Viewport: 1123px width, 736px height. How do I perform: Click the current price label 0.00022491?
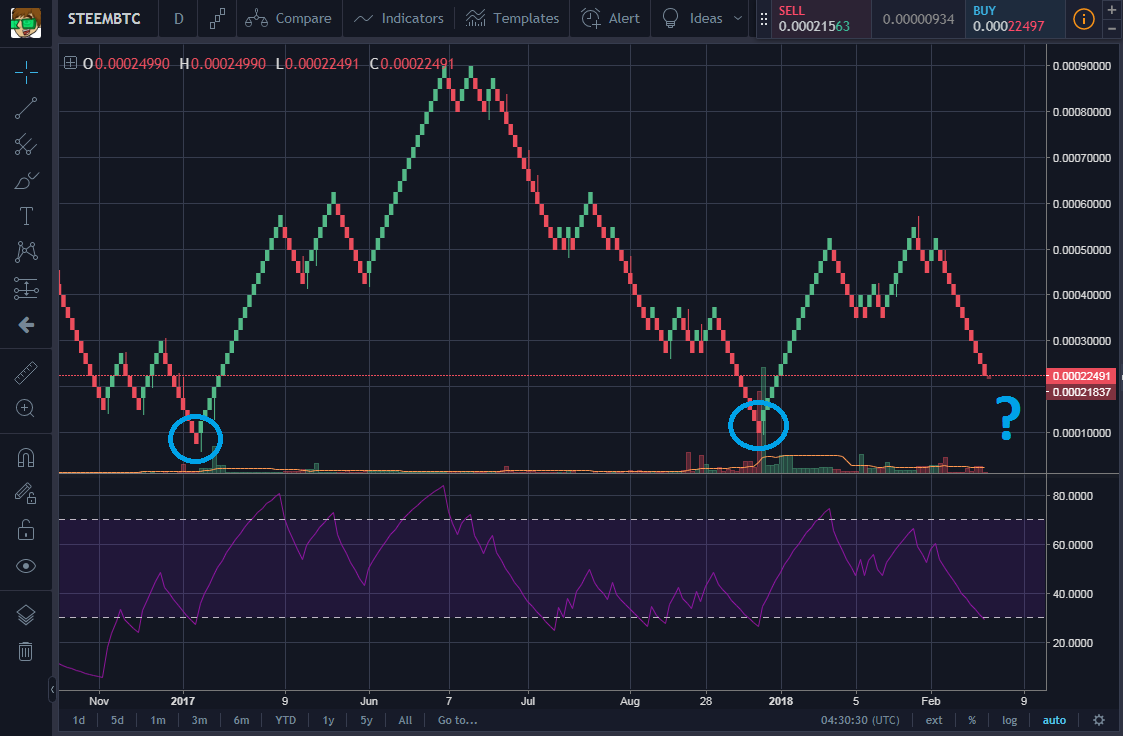(1081, 376)
